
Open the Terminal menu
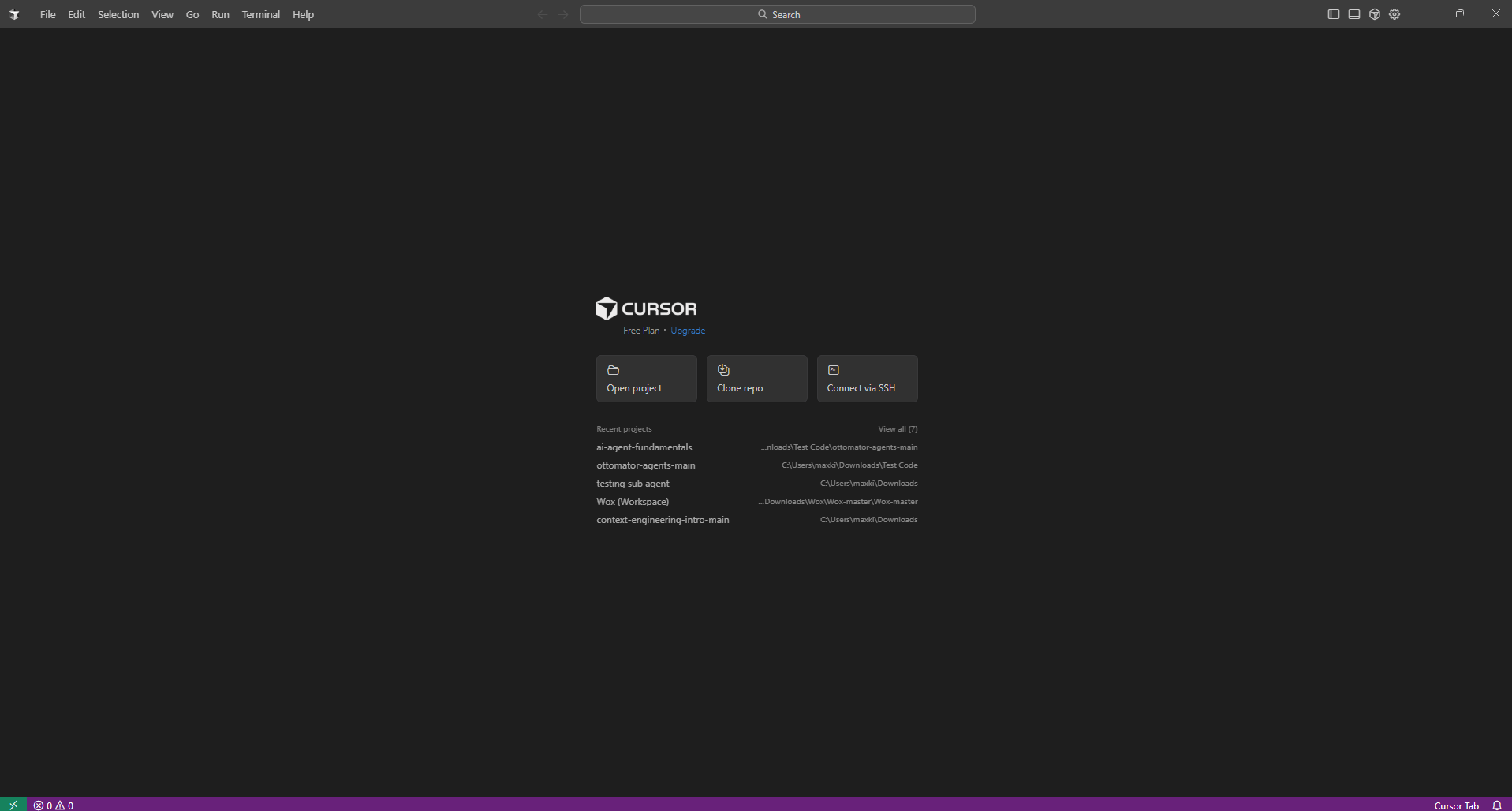point(261,14)
